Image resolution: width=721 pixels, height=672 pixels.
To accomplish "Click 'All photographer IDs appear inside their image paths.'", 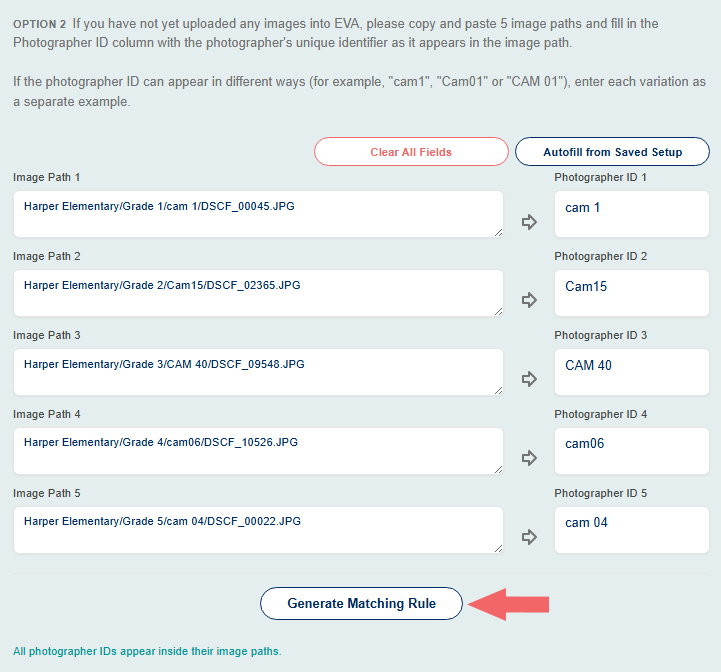I will click(147, 651).
